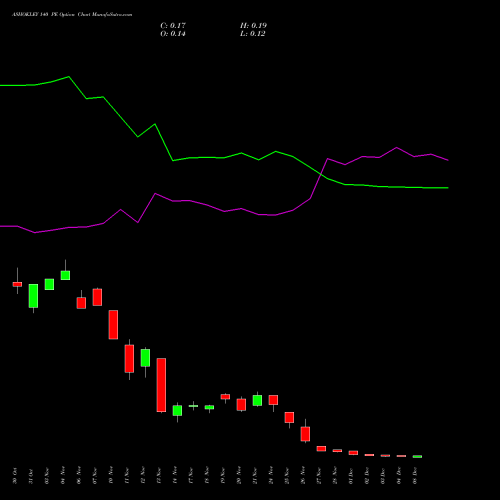Select the high value 'H: 0.19'
500x500 pixels.
point(253,26)
